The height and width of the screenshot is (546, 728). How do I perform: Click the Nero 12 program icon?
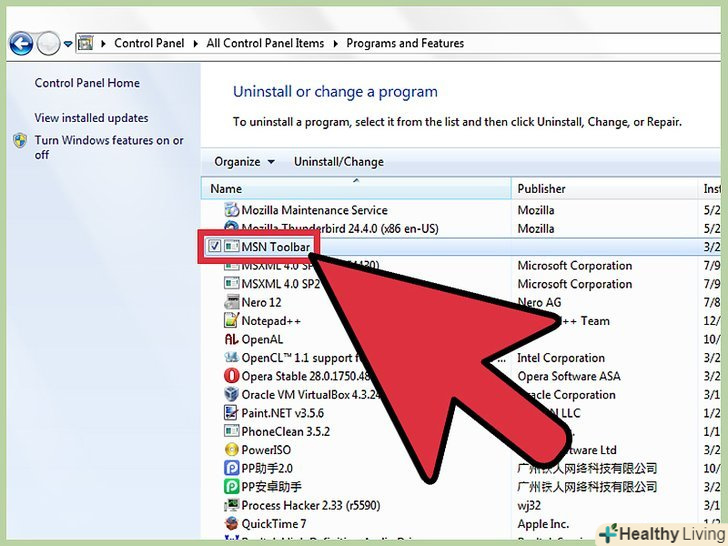point(231,302)
